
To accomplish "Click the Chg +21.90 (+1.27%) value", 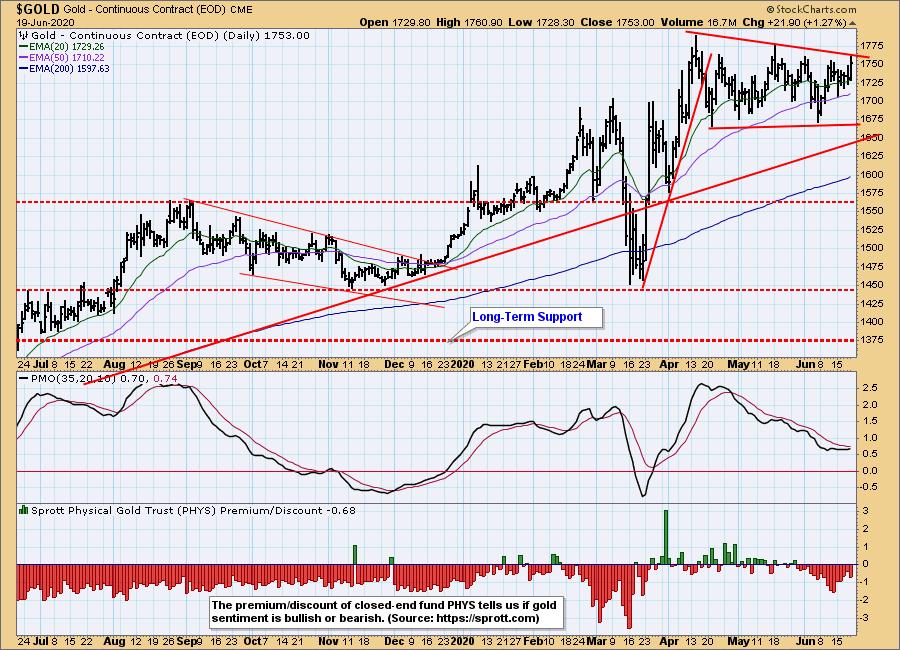I will [794, 22].
